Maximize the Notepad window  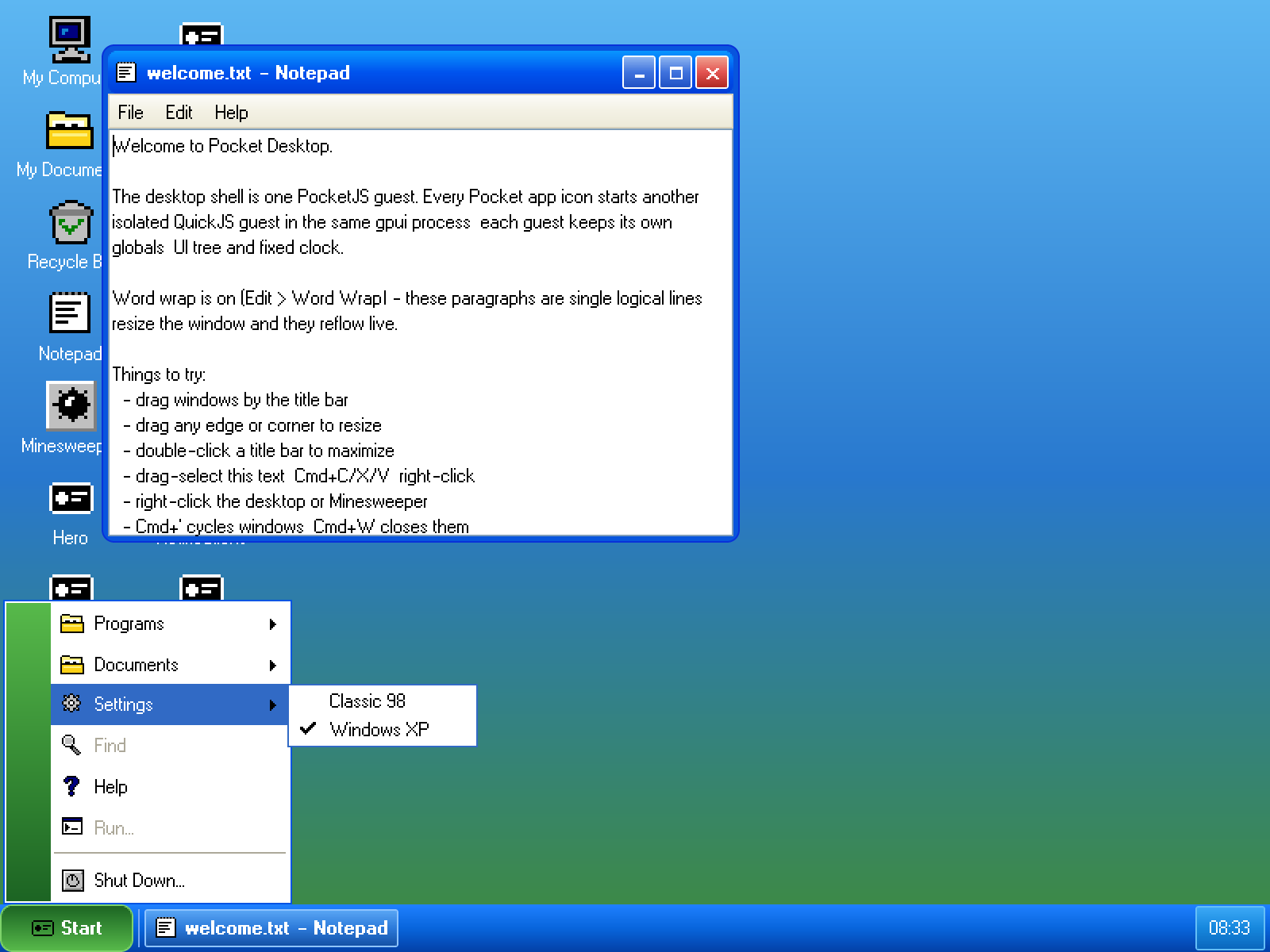pos(675,73)
